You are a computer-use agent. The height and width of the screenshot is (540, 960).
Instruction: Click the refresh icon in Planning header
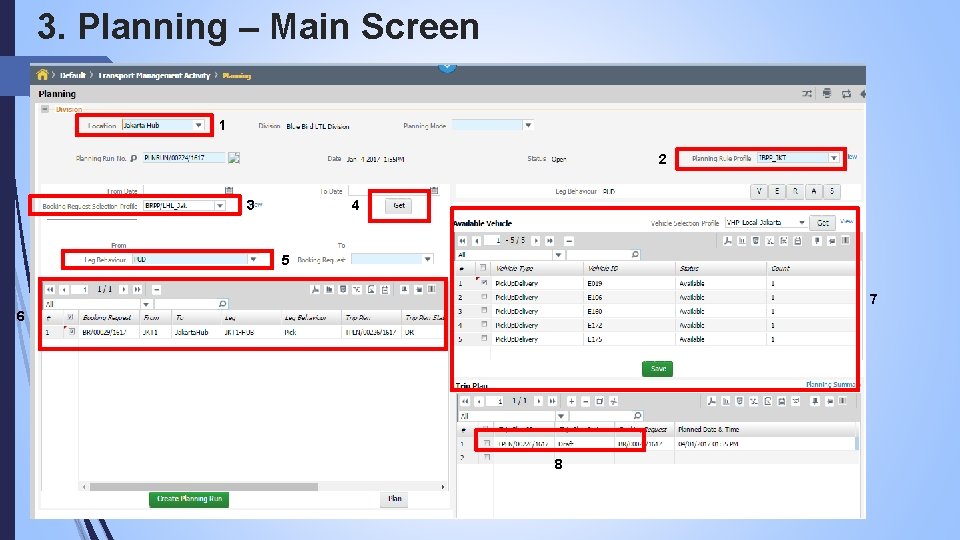tap(846, 94)
